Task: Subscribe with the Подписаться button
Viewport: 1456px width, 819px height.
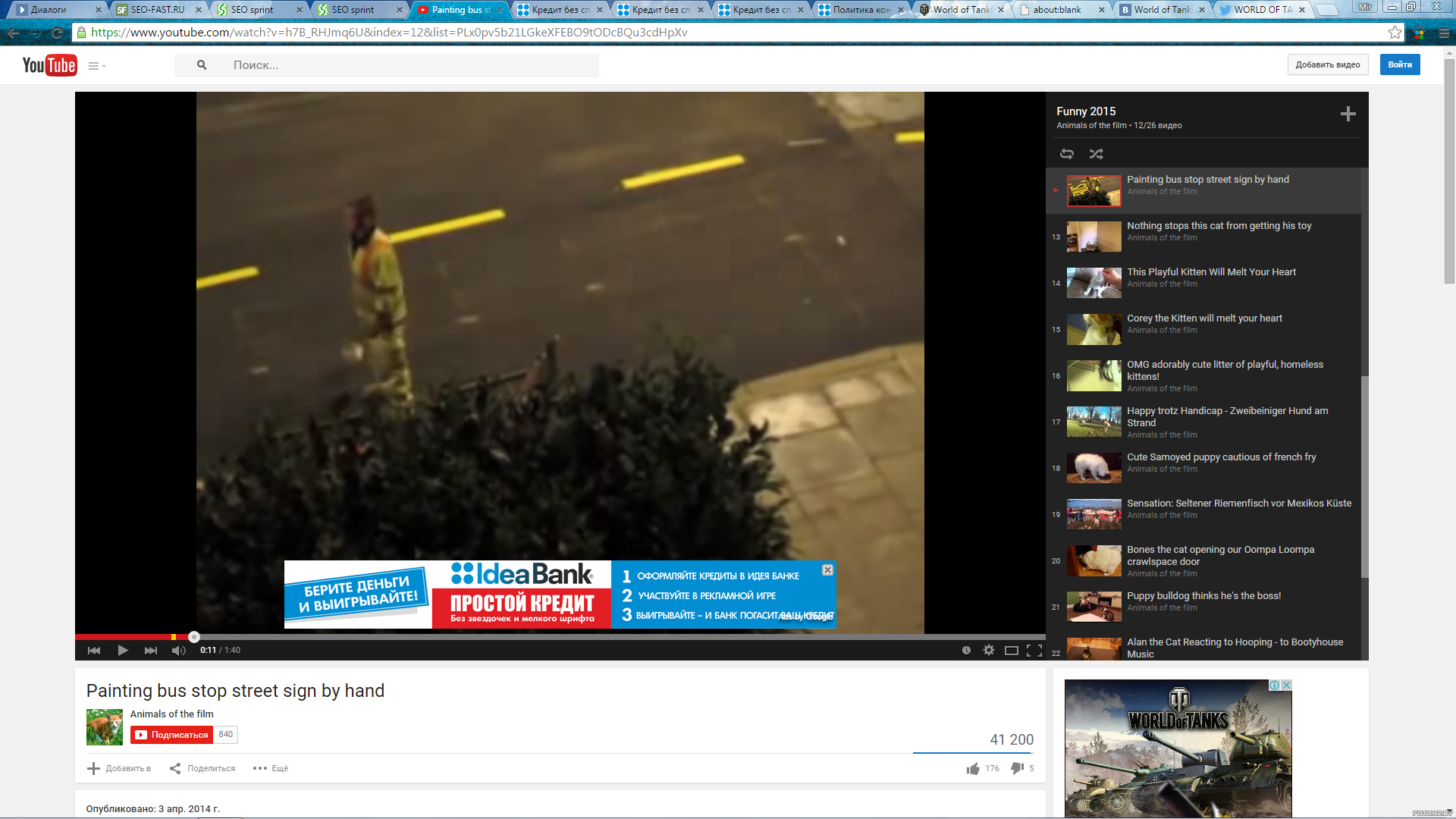Action: pos(172,735)
